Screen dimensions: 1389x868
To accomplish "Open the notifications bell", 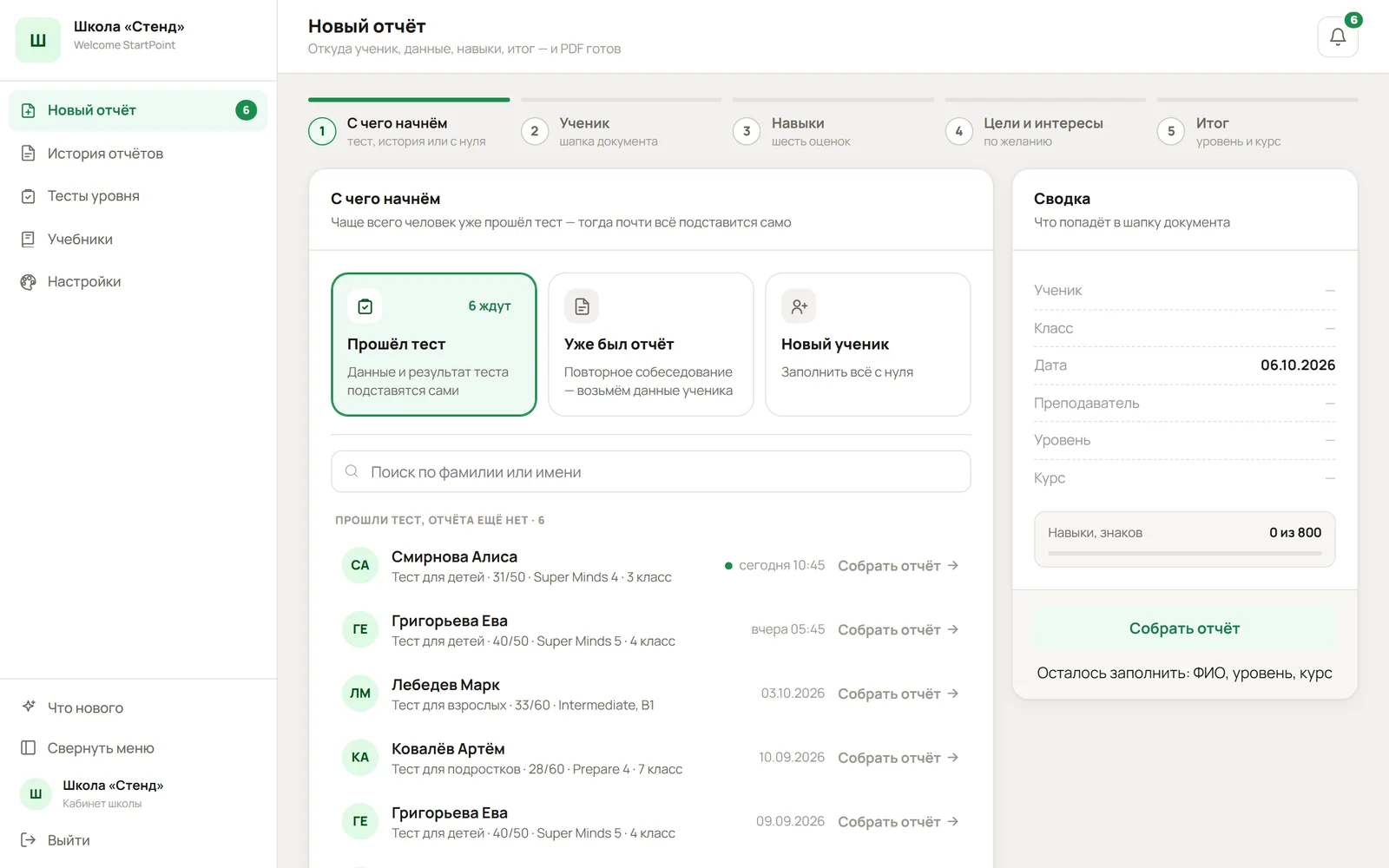I will (1337, 37).
